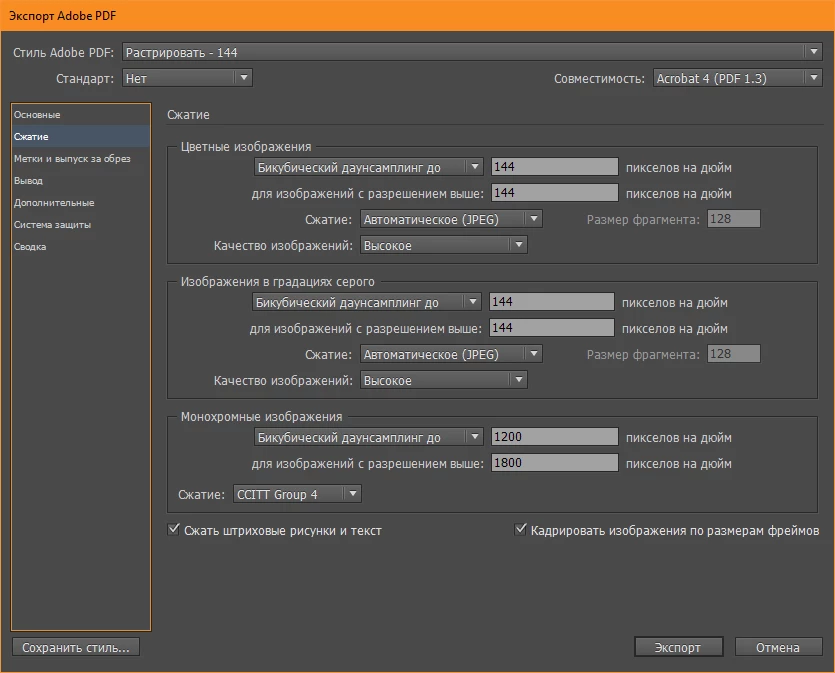Open the Стандарт dropdown showing Нет

[x=187, y=78]
